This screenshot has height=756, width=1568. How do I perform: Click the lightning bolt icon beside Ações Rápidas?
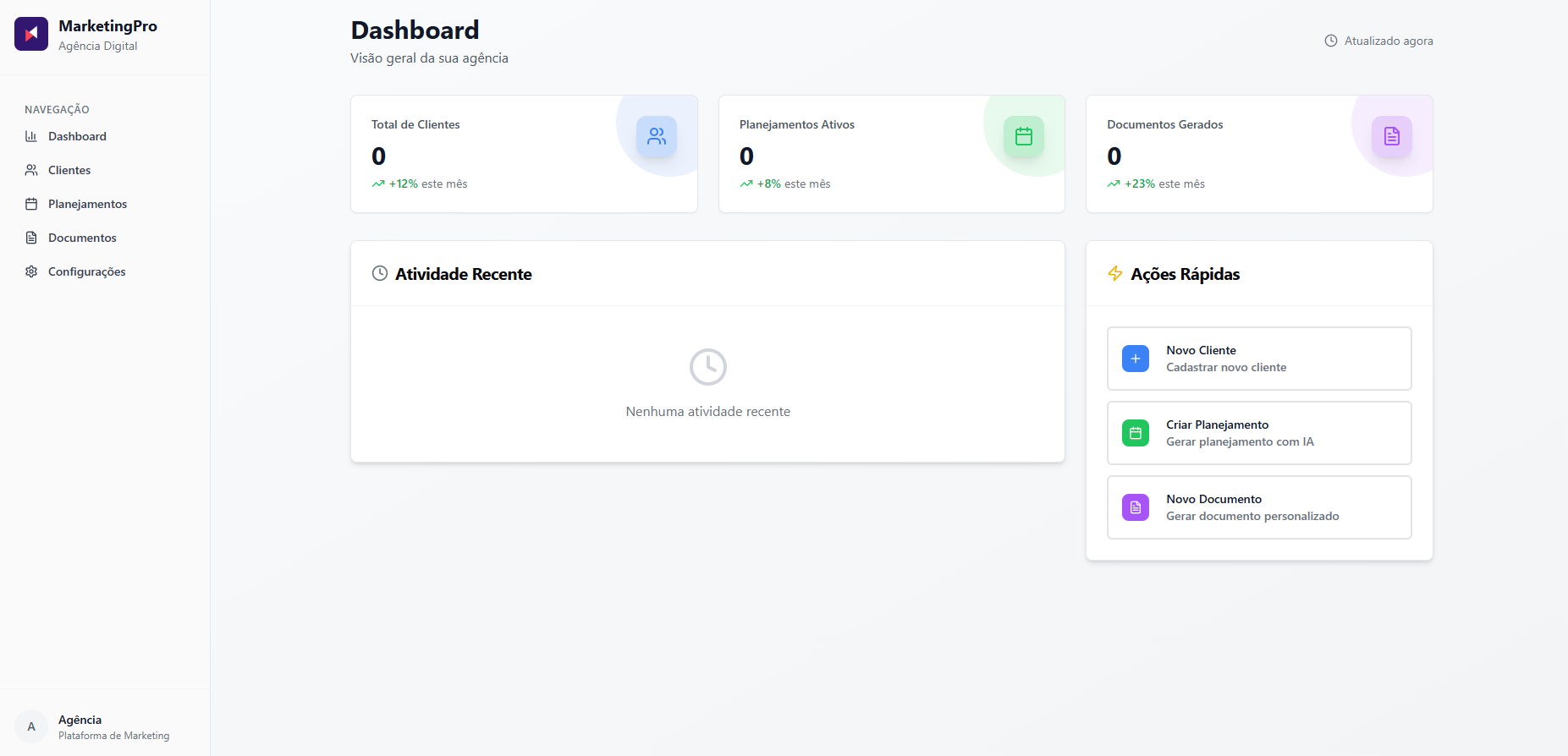(1115, 273)
